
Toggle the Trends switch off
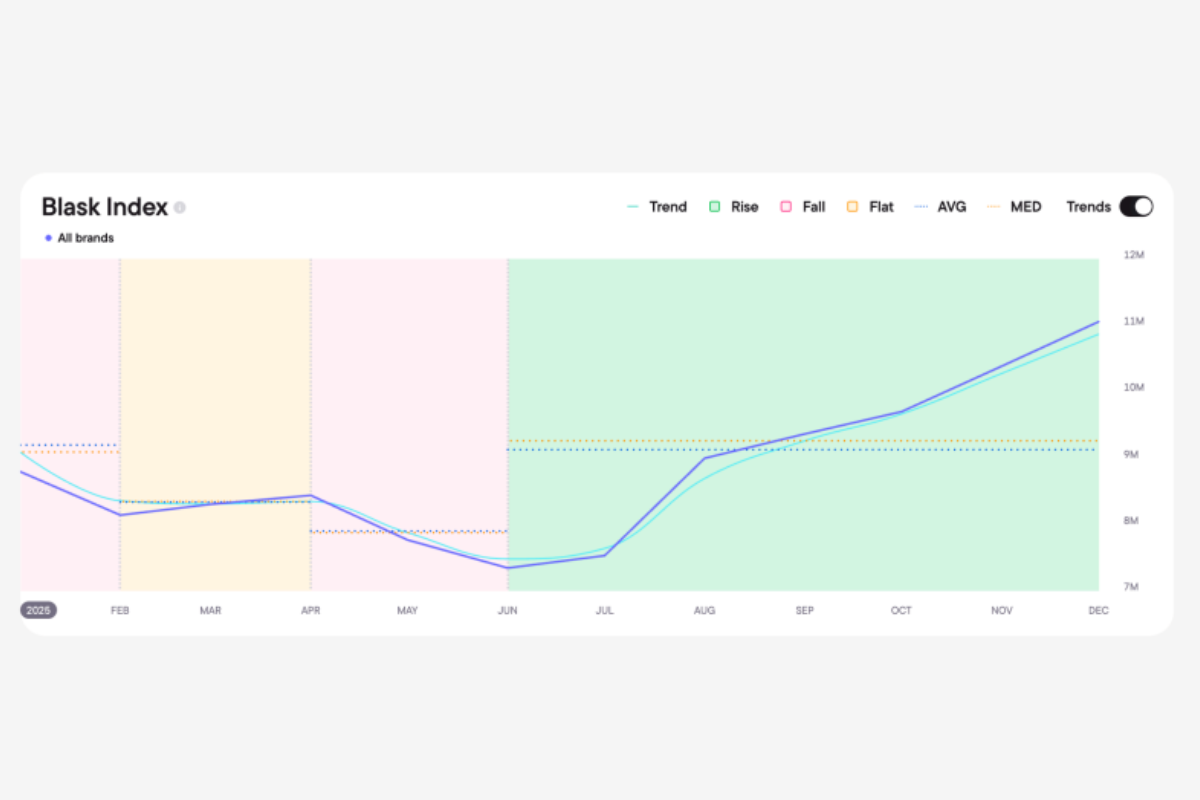pyautogui.click(x=1136, y=207)
